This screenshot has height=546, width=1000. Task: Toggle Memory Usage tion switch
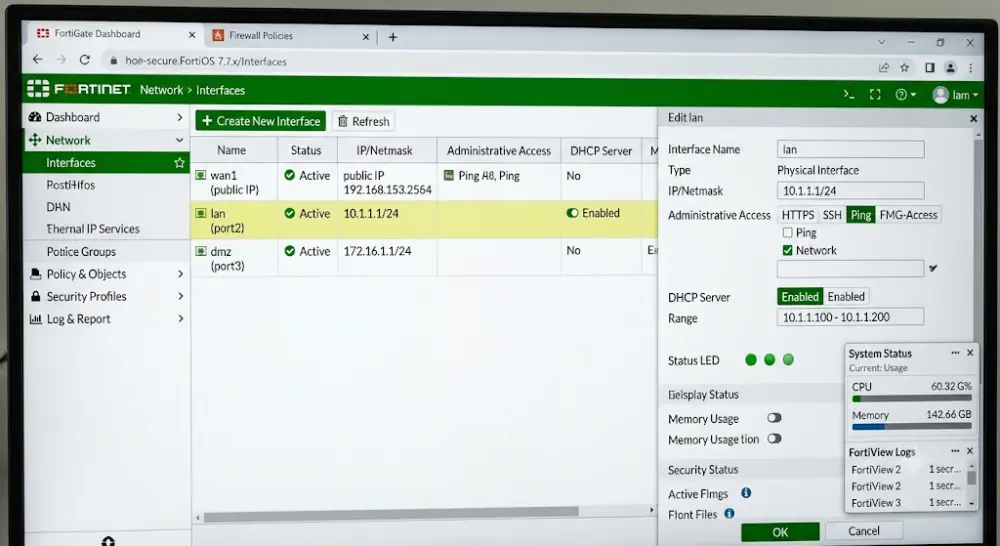point(774,439)
